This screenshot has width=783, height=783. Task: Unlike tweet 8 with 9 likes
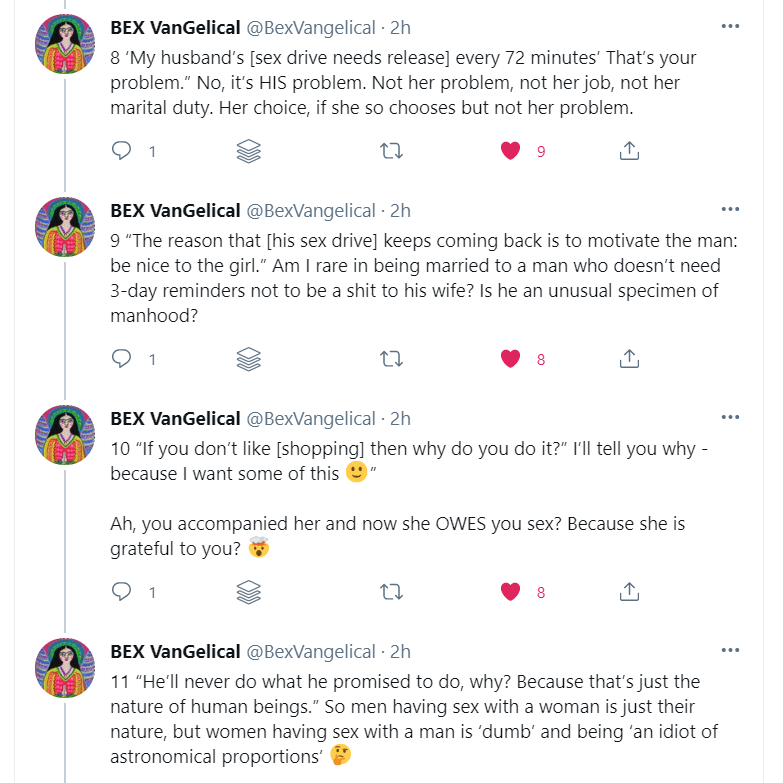511,151
